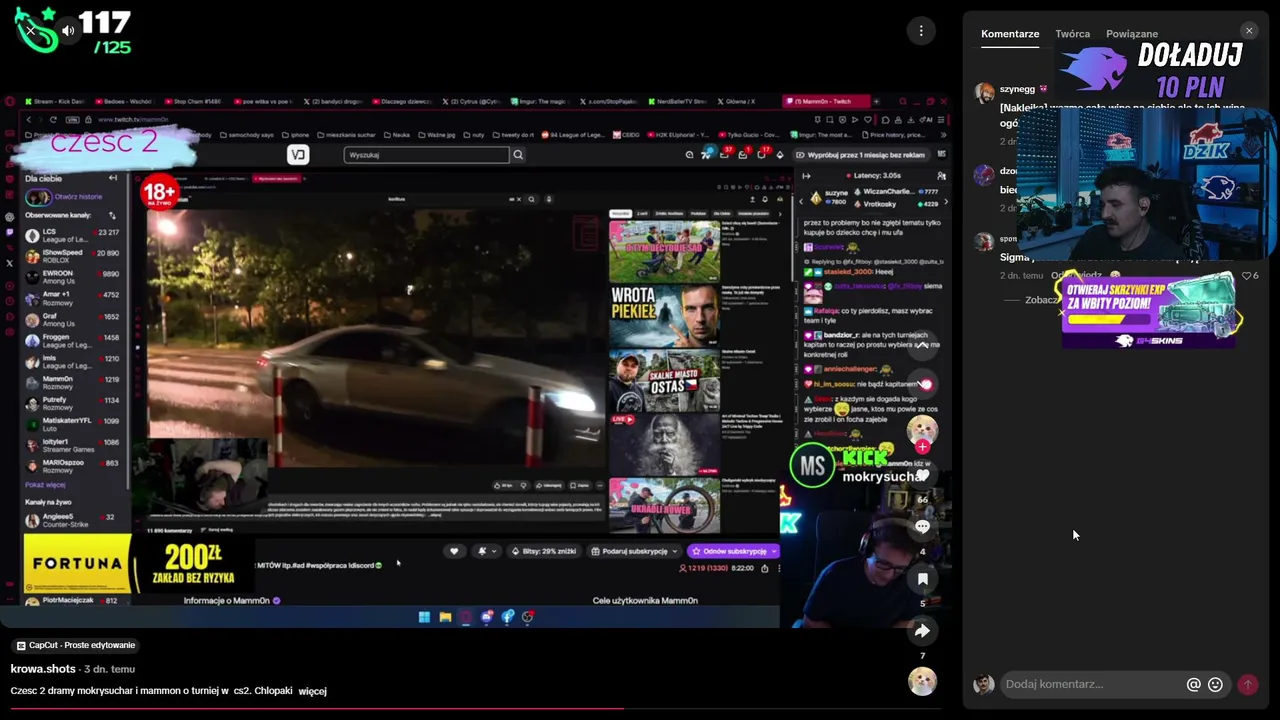Close the video viewer with the X icon
Screen dimensions: 1280x720
point(31,31)
